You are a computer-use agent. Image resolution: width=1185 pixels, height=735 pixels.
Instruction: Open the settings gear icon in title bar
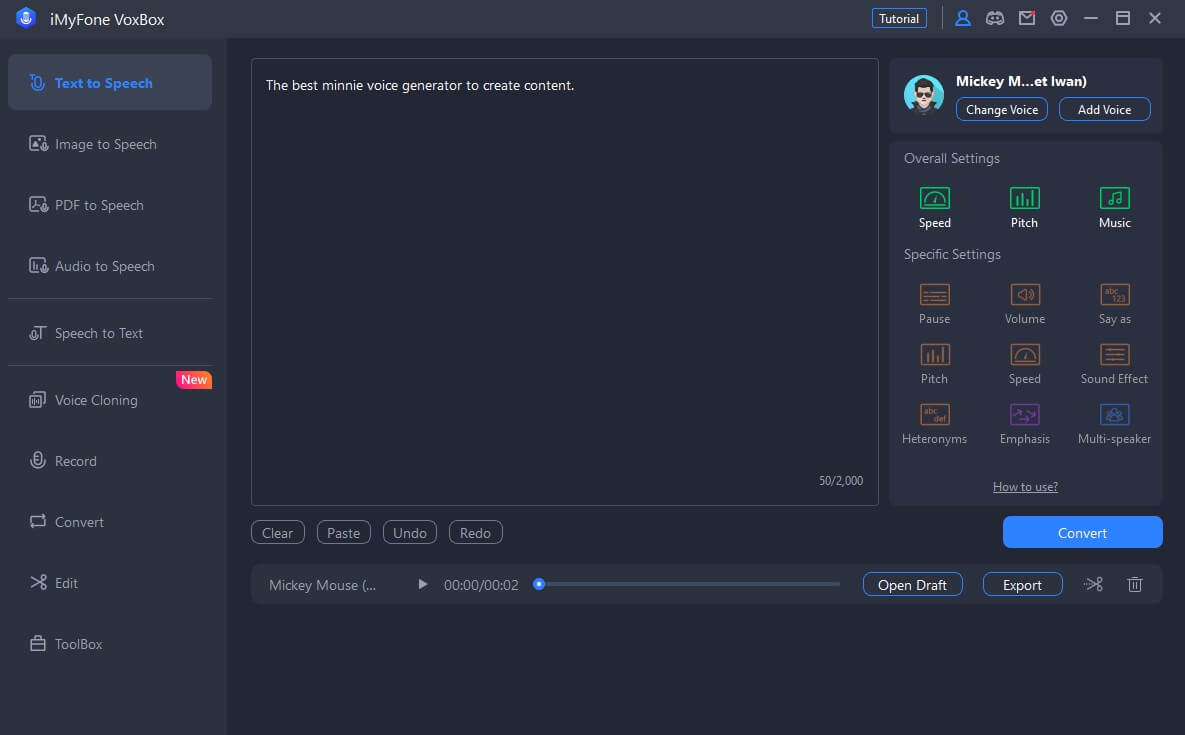click(x=1059, y=18)
